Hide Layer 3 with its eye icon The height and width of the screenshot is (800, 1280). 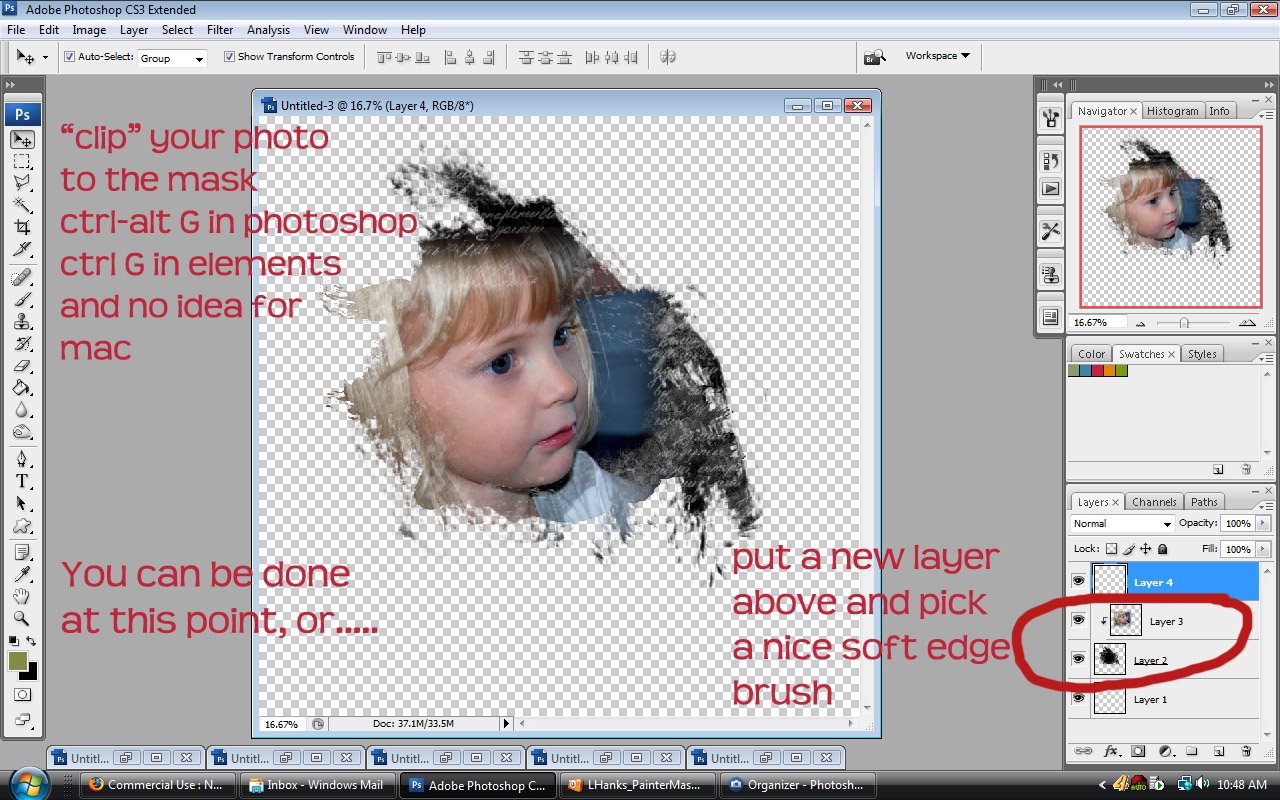point(1078,620)
